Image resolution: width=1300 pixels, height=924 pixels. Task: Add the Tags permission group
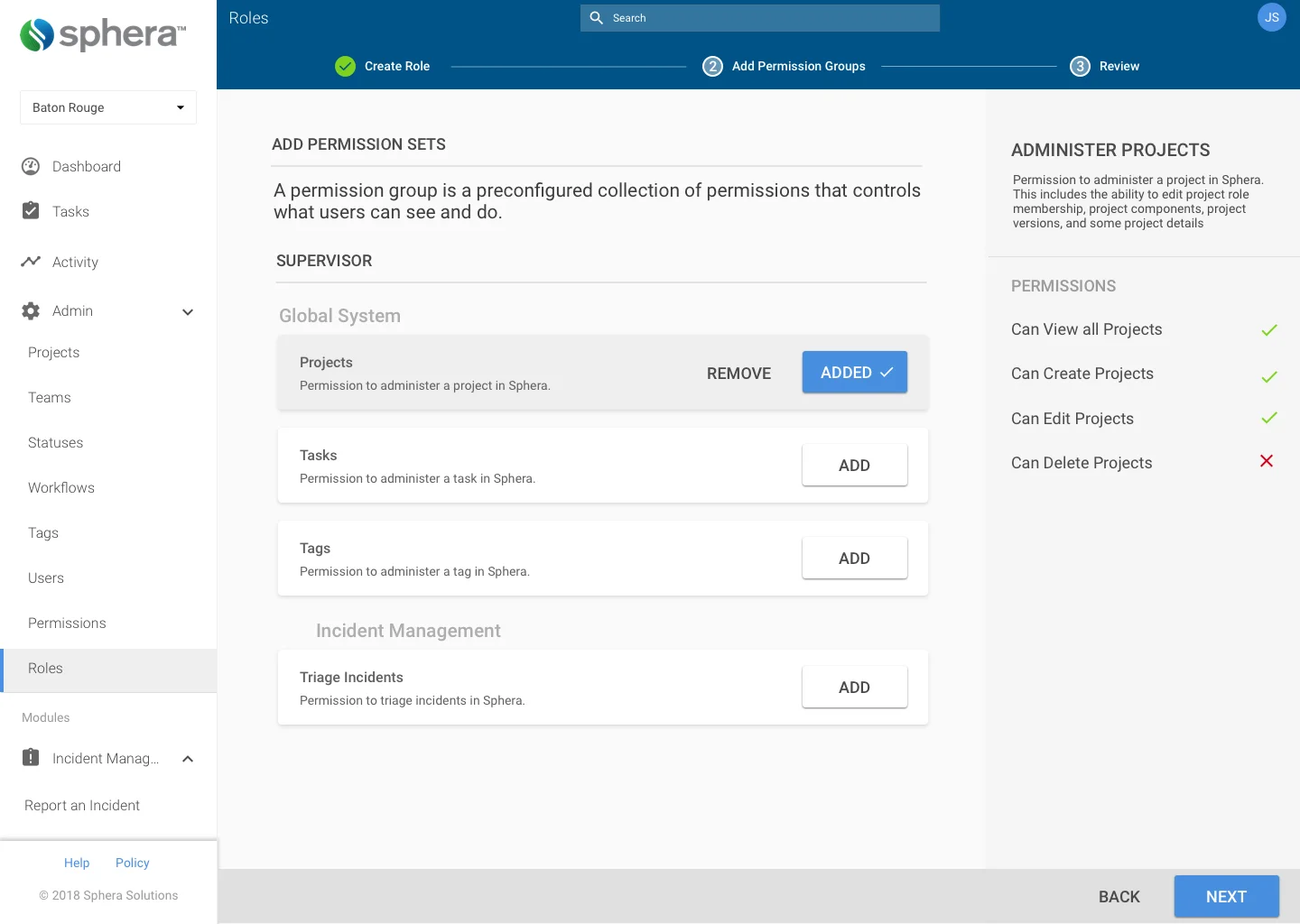pos(855,558)
